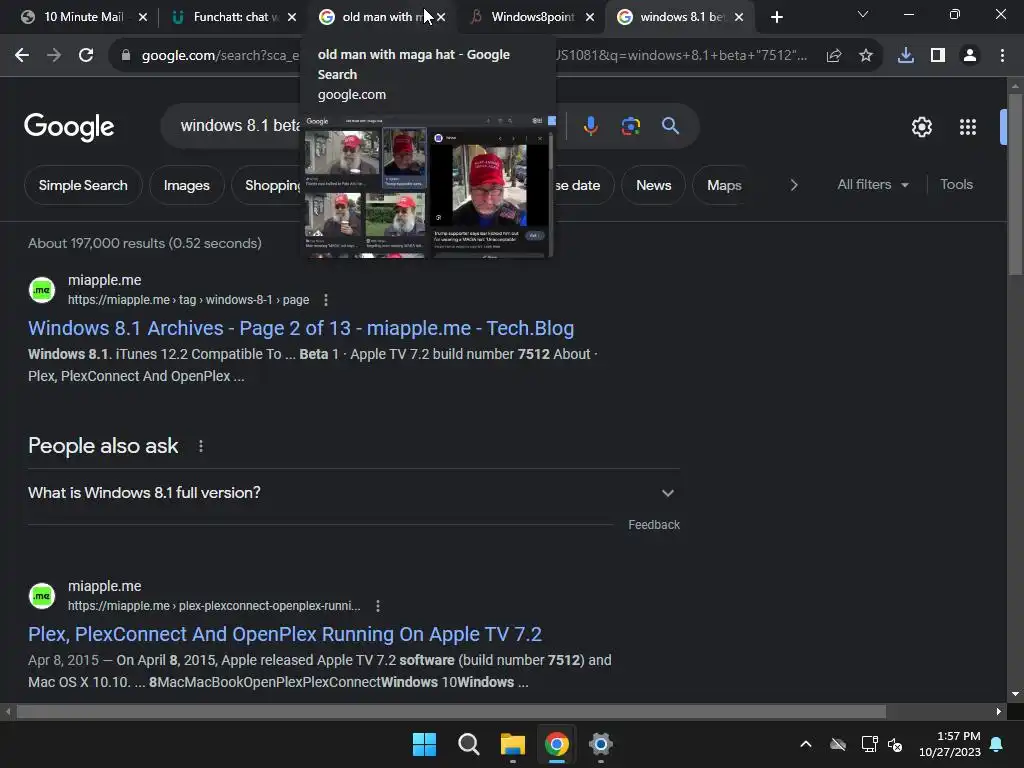
Task: Open the All filters dropdown
Action: (x=873, y=185)
